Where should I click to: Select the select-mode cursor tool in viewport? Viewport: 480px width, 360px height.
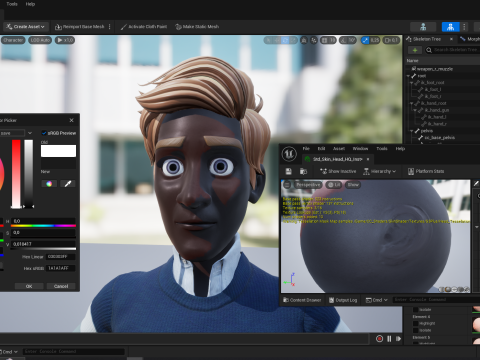coord(268,40)
